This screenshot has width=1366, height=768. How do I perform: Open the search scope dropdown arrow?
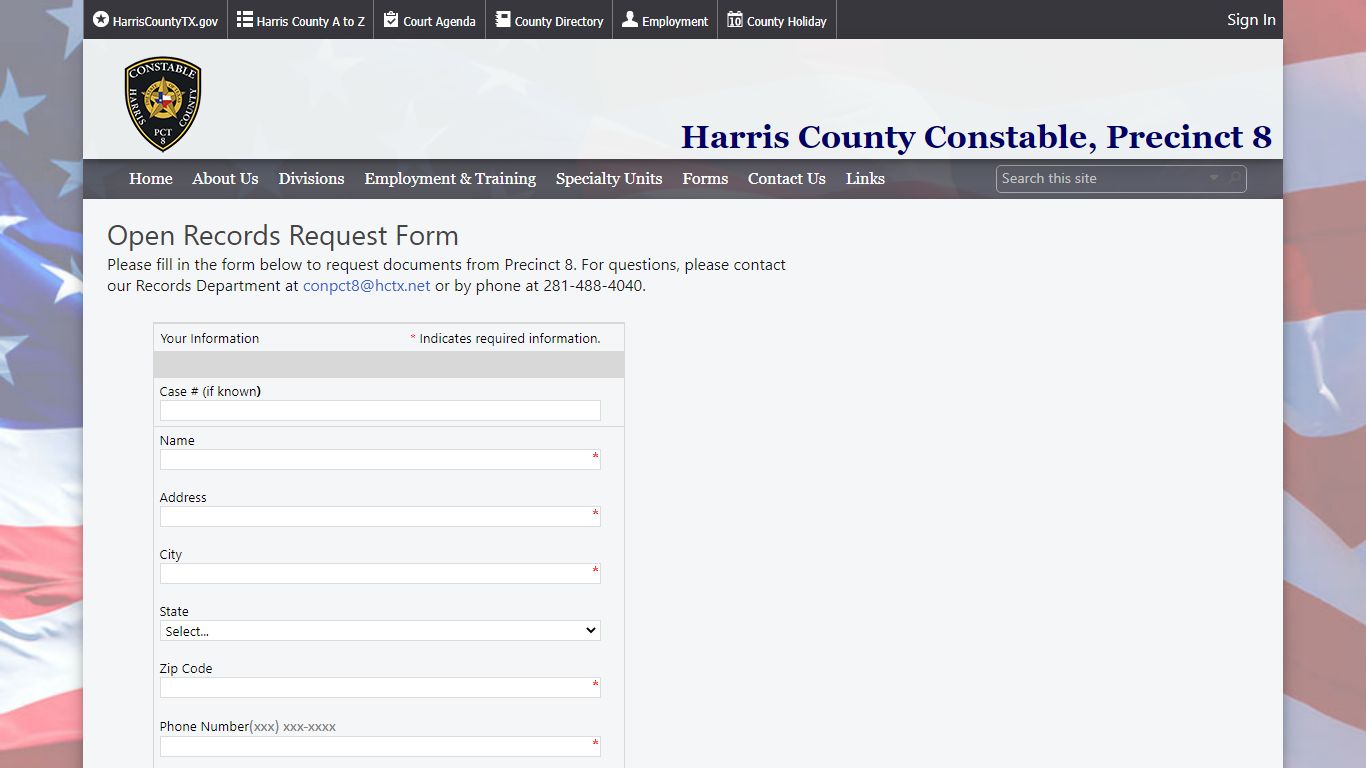[x=1214, y=178]
